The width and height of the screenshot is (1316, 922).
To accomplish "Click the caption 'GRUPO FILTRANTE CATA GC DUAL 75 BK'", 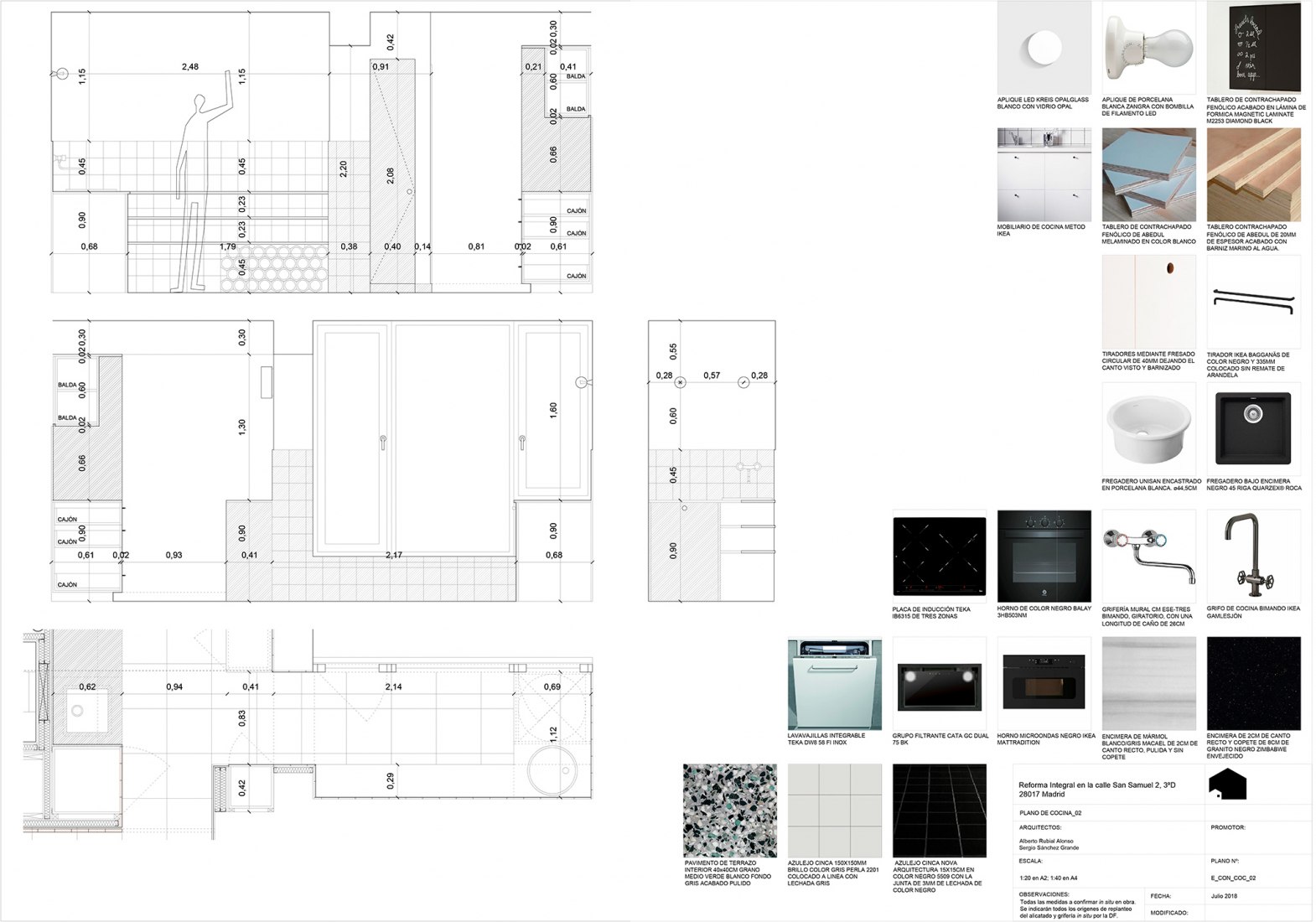I will (x=940, y=739).
